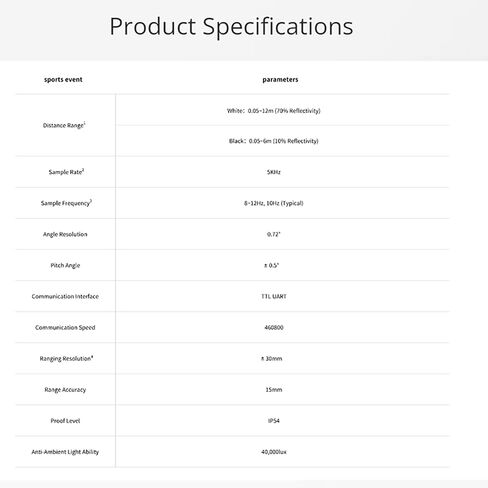Image resolution: width=488 pixels, height=488 pixels.
Task: Select the Angle Resolution label
Action: [x=65, y=234]
